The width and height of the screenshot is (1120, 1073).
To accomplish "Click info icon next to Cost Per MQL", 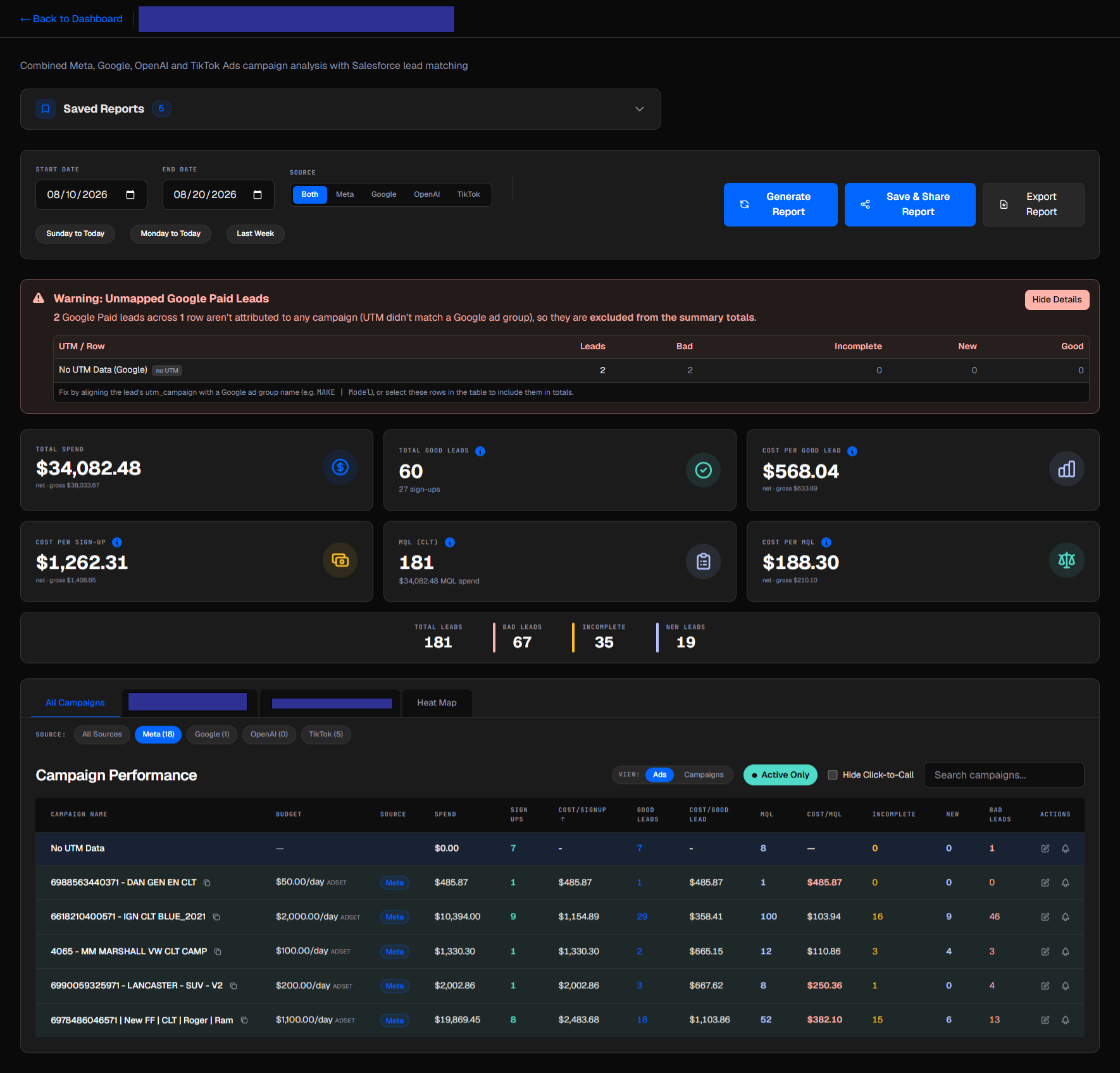I will (x=826, y=542).
